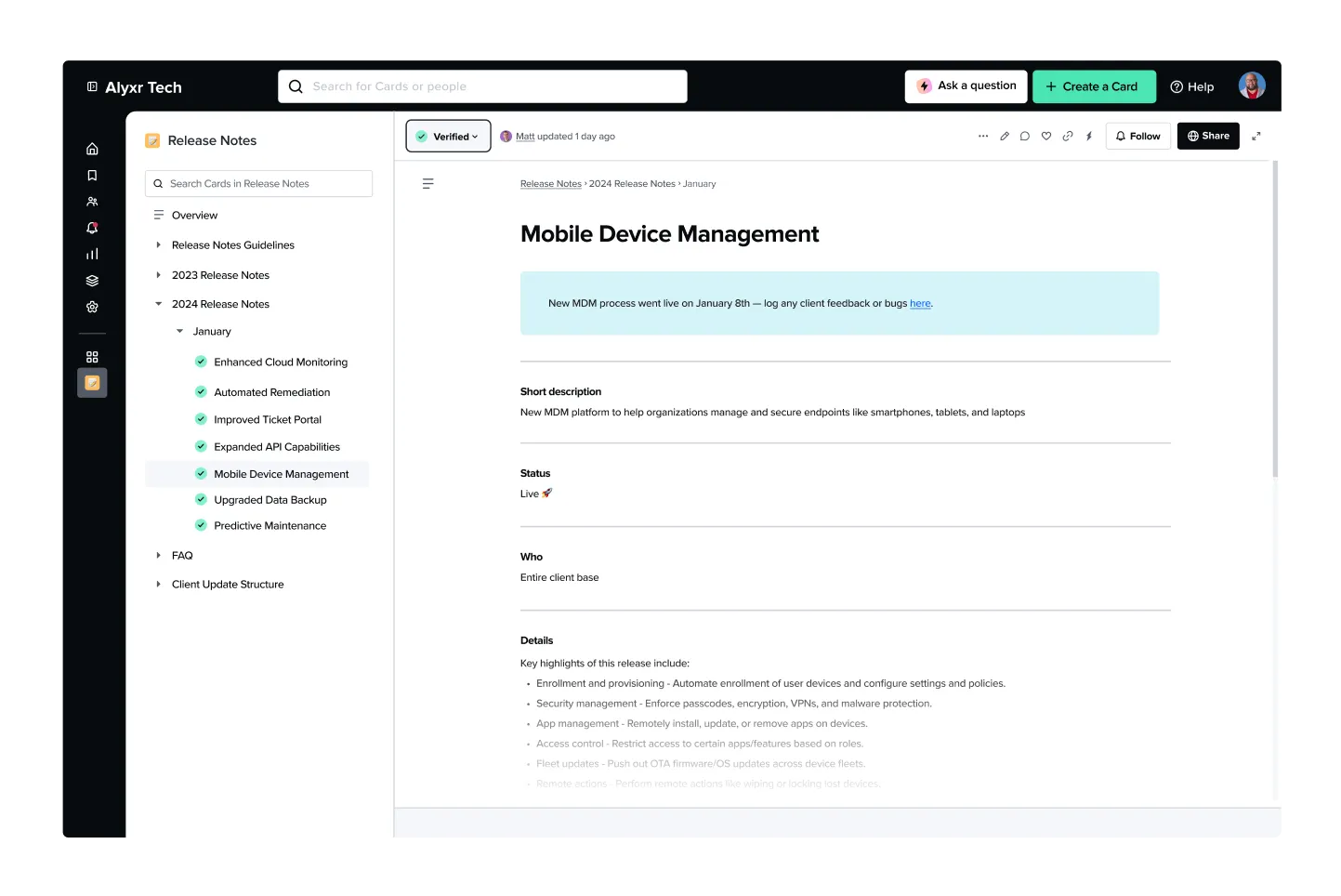Image resolution: width=1341 pixels, height=896 pixels.
Task: Go Home using the house icon
Action: [92, 148]
